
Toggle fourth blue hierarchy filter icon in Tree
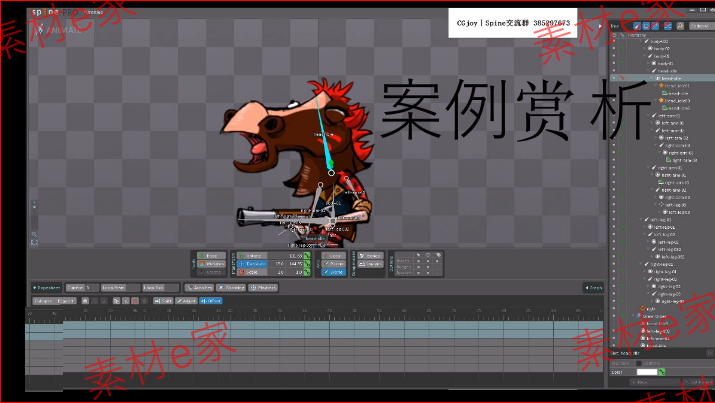668,26
